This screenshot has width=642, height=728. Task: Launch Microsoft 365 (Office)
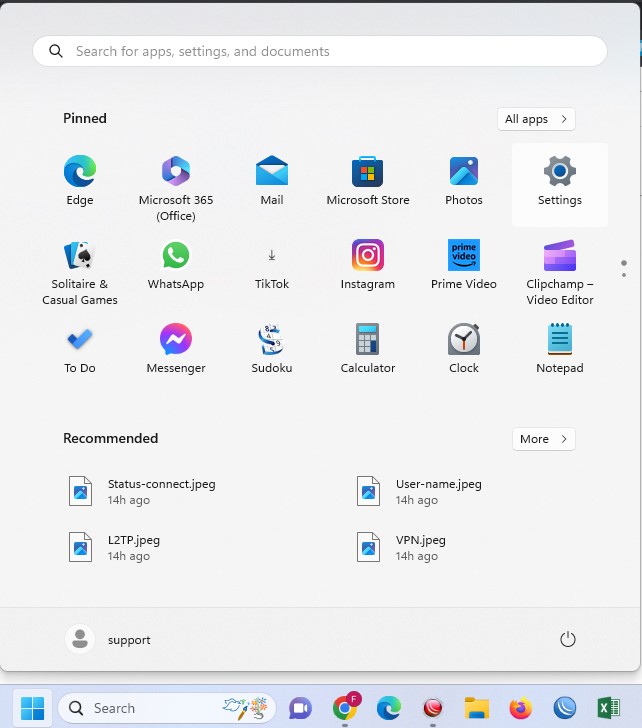tap(176, 188)
